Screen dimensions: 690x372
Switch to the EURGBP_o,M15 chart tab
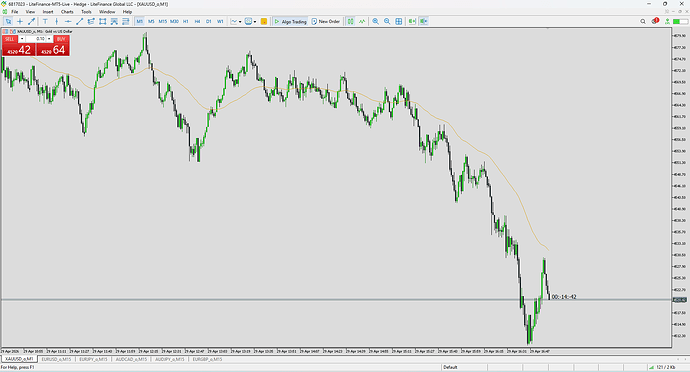207,359
